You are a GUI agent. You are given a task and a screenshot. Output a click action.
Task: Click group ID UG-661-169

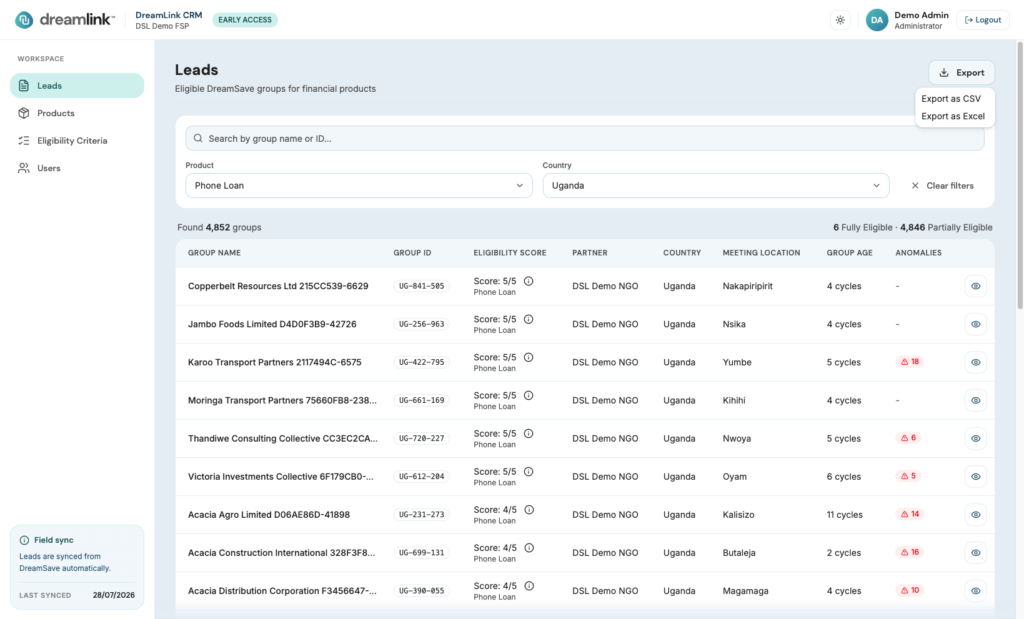tap(421, 400)
